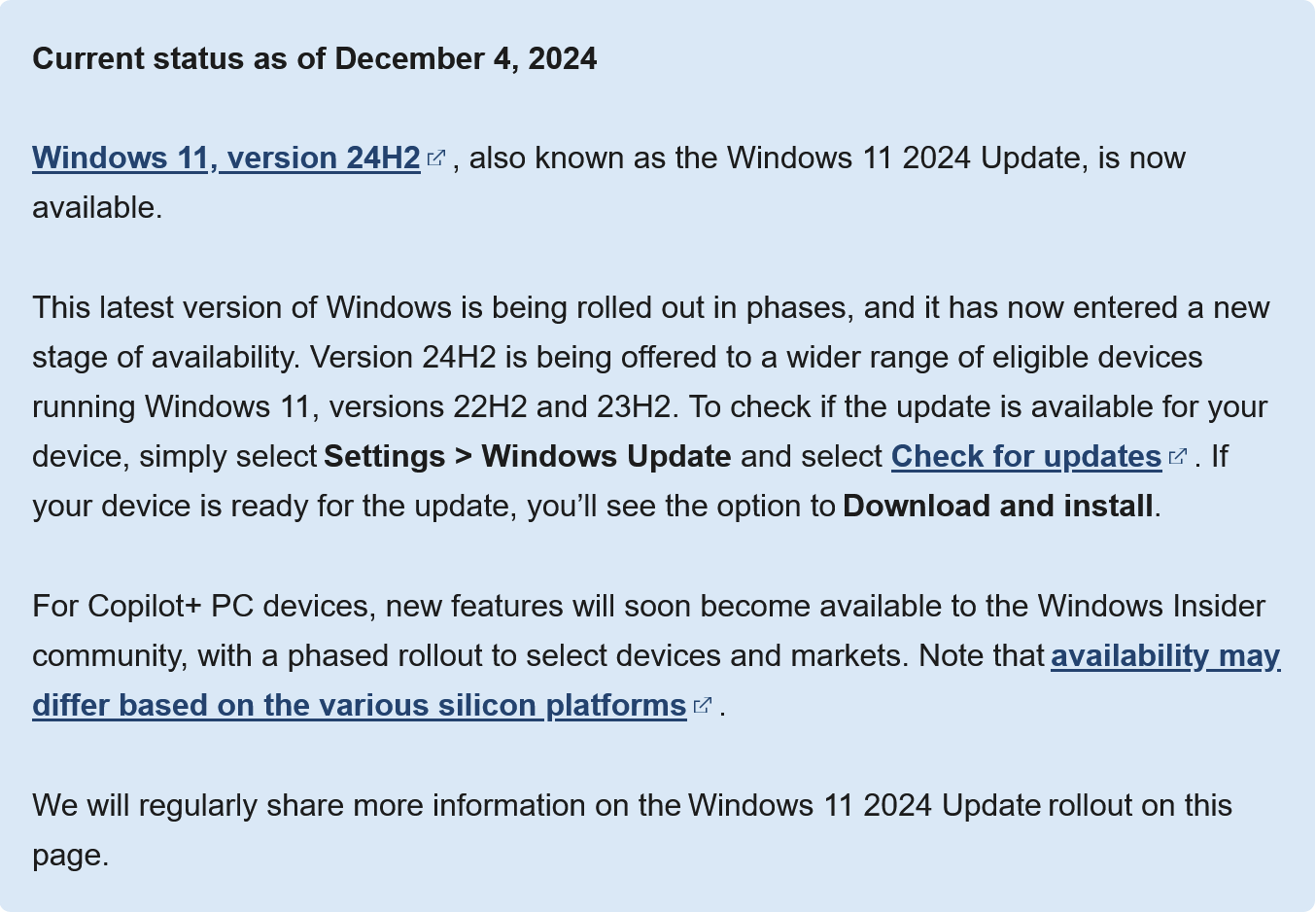
Task: Click the 'This latest version of Windows' sentence
Action: (x=244, y=307)
